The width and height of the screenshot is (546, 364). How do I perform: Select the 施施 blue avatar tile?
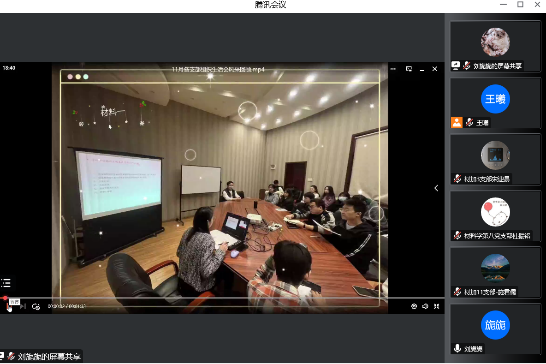pos(495,329)
